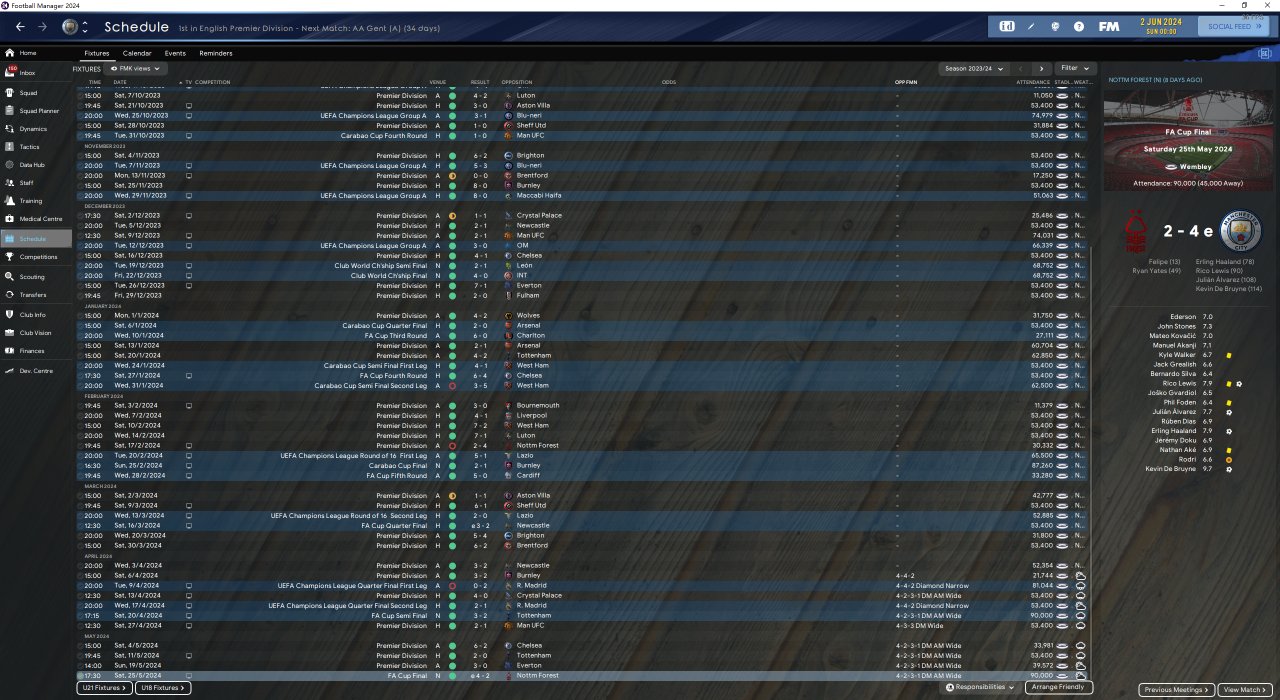Click the club switcher up-down arrows
Viewport: 1280px width, 700px height.
pos(85,26)
